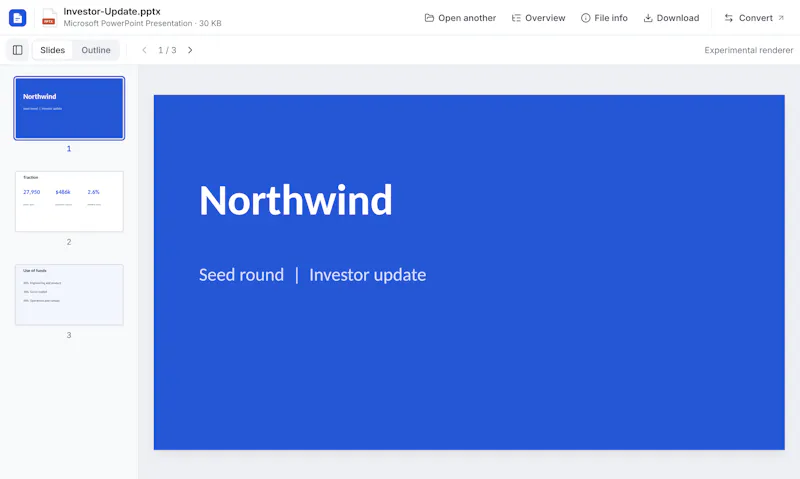
Task: Open the Convert link
Action: (754, 18)
